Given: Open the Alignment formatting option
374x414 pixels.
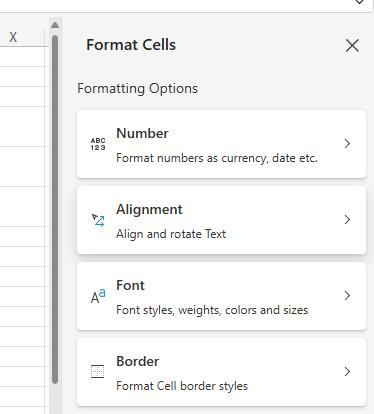Looking at the screenshot, I should 221,220.
